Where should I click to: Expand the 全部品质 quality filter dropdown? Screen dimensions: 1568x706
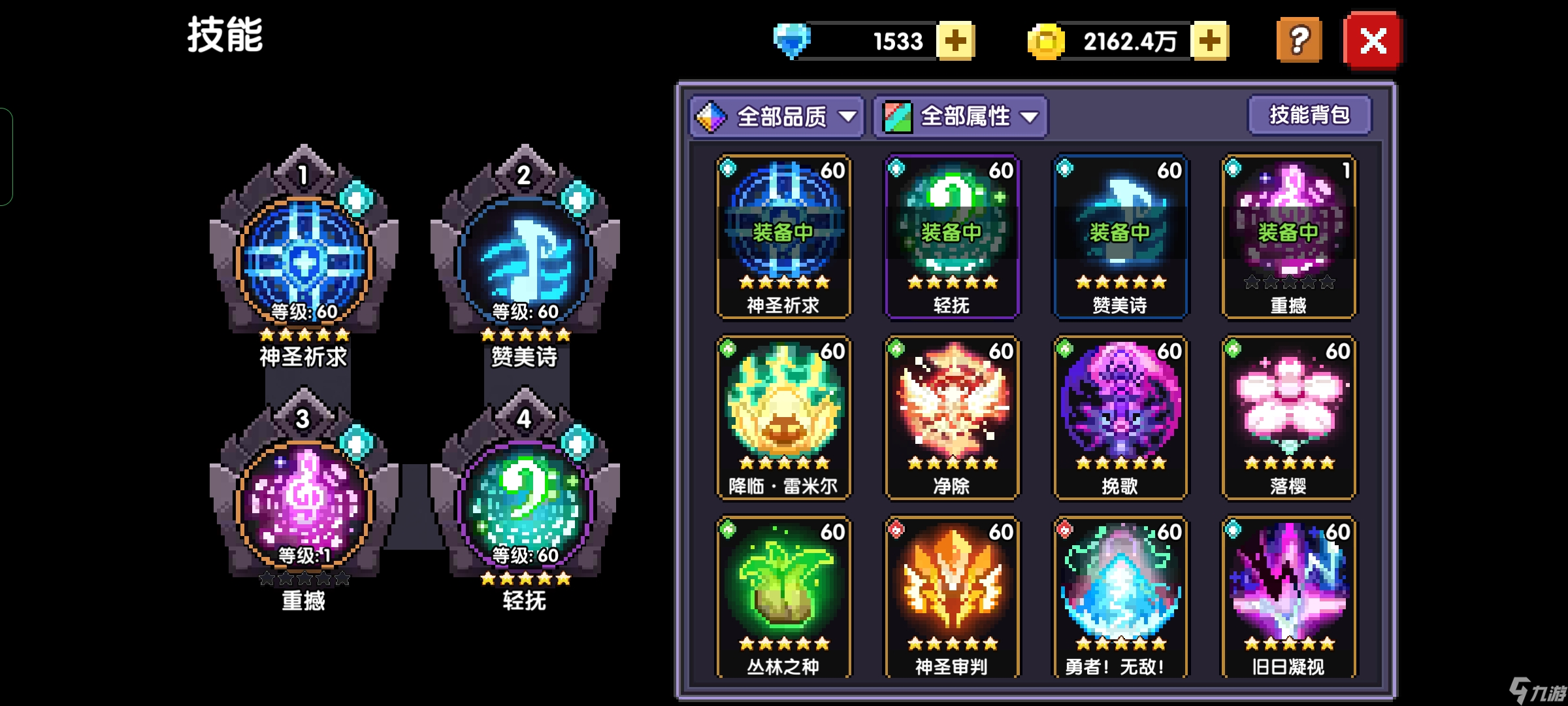click(x=777, y=117)
